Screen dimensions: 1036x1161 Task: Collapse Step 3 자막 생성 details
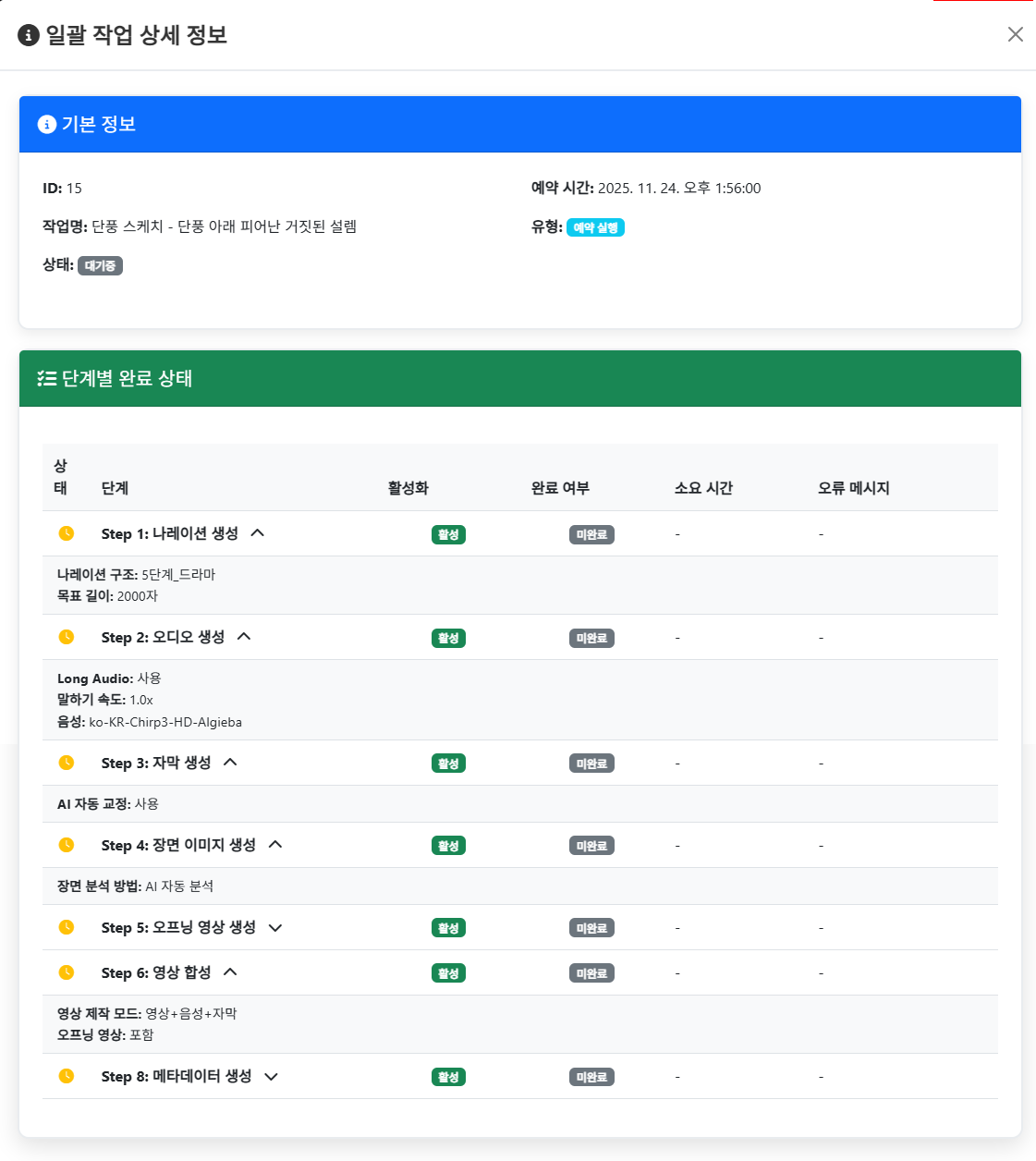coord(231,763)
